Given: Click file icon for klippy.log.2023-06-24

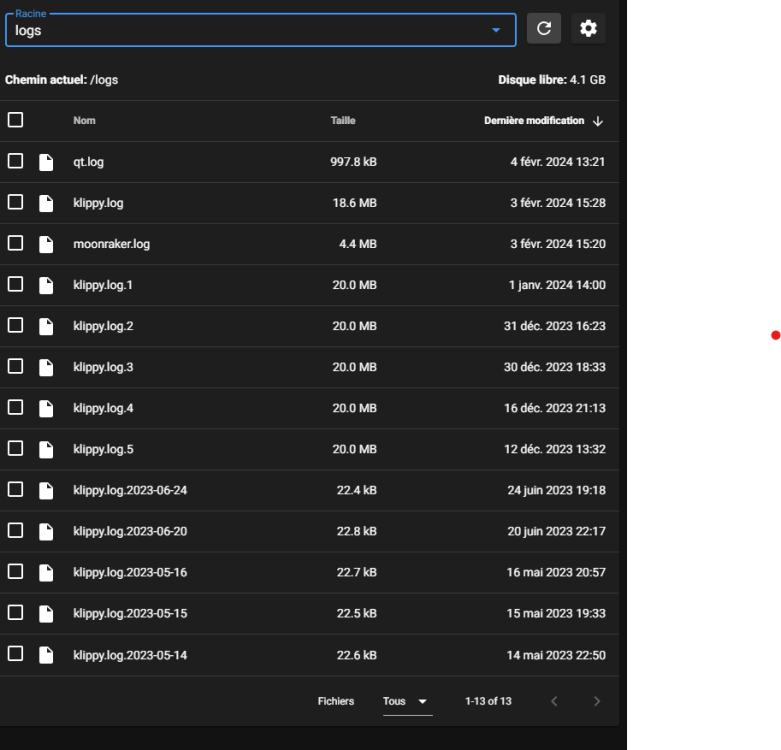Looking at the screenshot, I should coord(46,491).
